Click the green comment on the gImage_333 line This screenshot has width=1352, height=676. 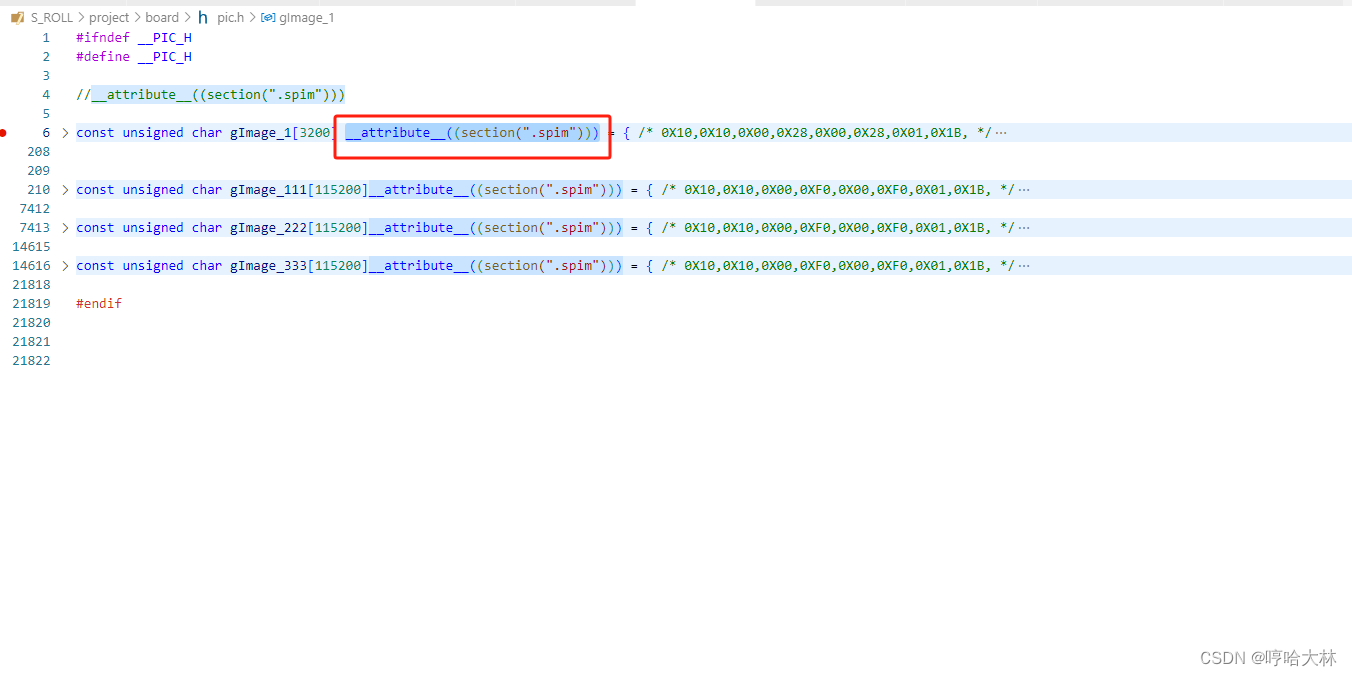[838, 266]
